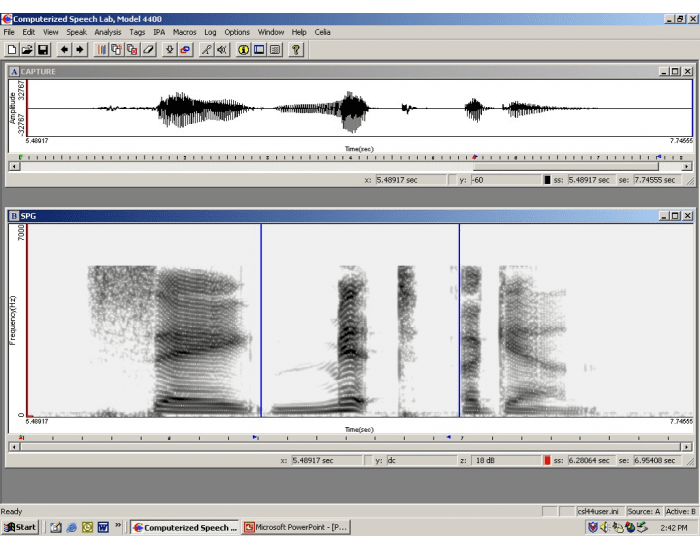The height and width of the screenshot is (550, 700).
Task: Click Word quick launch icon
Action: (103, 527)
